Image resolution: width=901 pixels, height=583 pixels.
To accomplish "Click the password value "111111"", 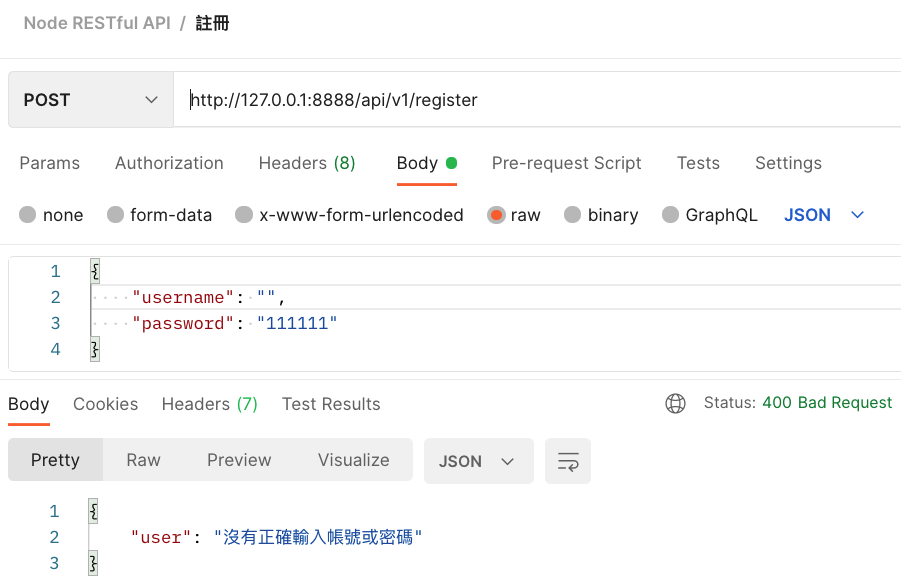I will [297, 323].
